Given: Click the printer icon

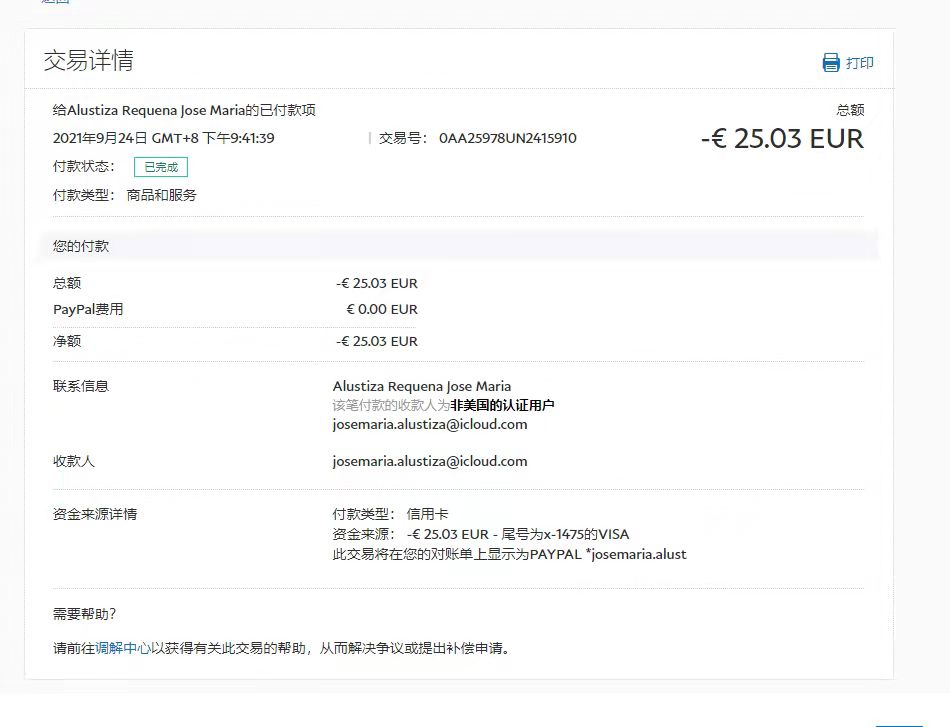Looking at the screenshot, I should coord(831,63).
